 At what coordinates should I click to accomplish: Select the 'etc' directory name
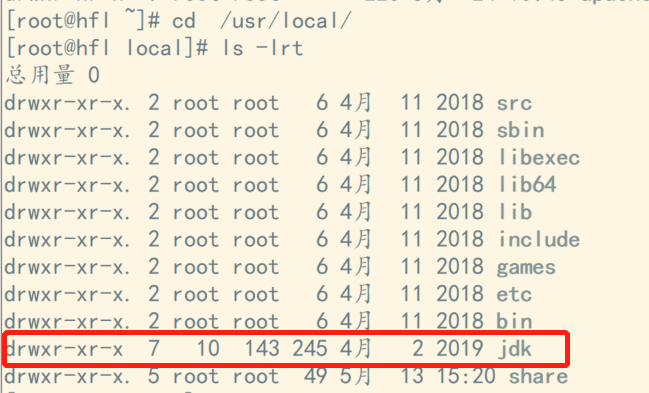(x=514, y=294)
